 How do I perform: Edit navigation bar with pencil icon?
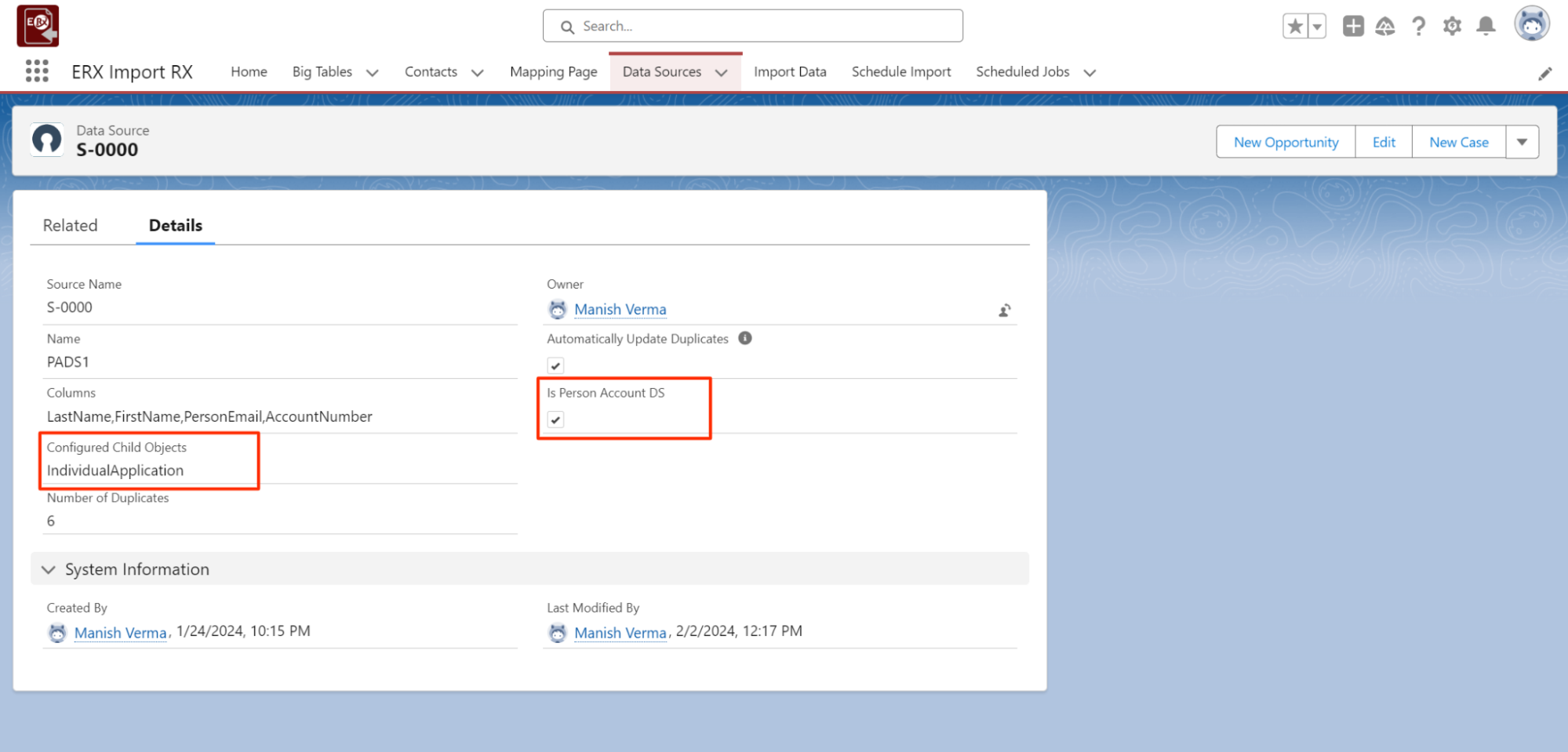click(x=1544, y=74)
